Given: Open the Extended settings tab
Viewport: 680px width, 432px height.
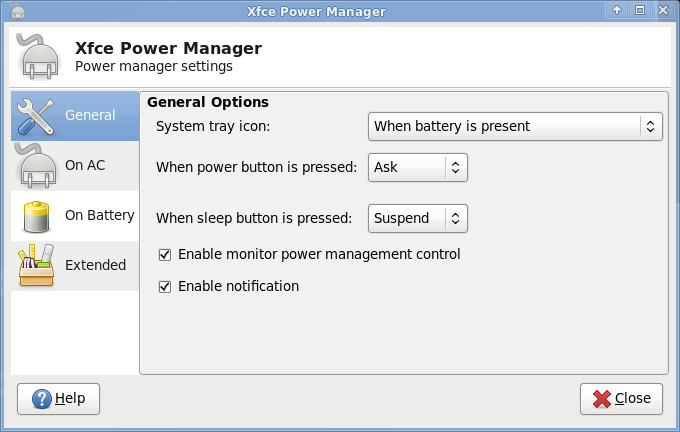Looking at the screenshot, I should (75, 265).
